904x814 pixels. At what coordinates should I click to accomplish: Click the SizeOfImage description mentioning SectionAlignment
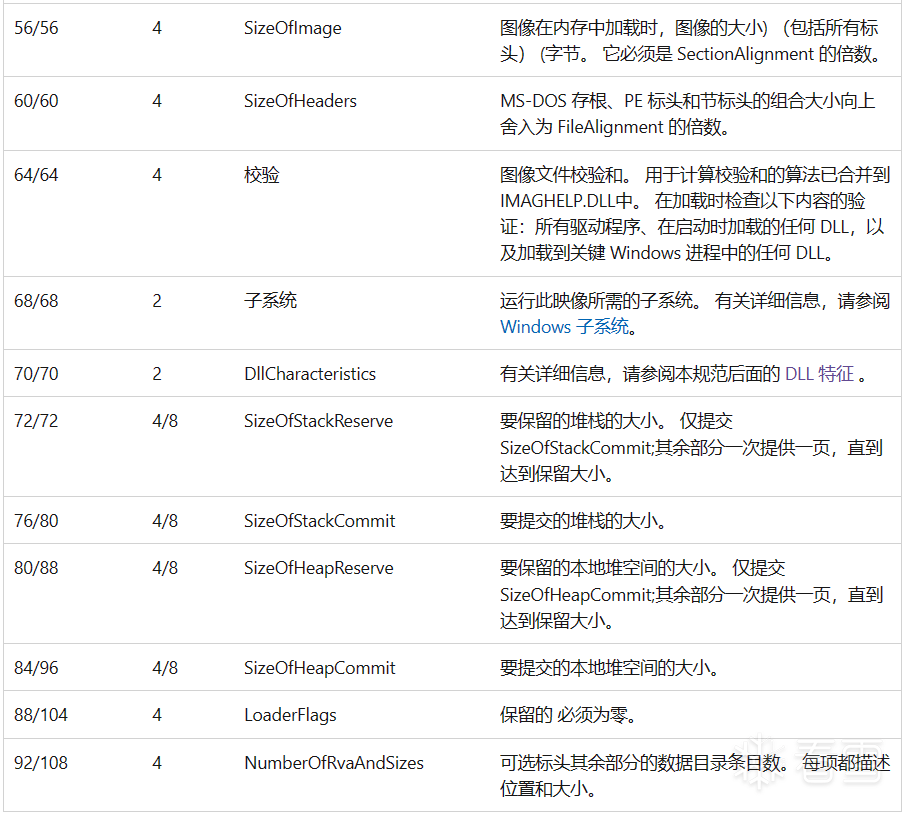point(691,41)
